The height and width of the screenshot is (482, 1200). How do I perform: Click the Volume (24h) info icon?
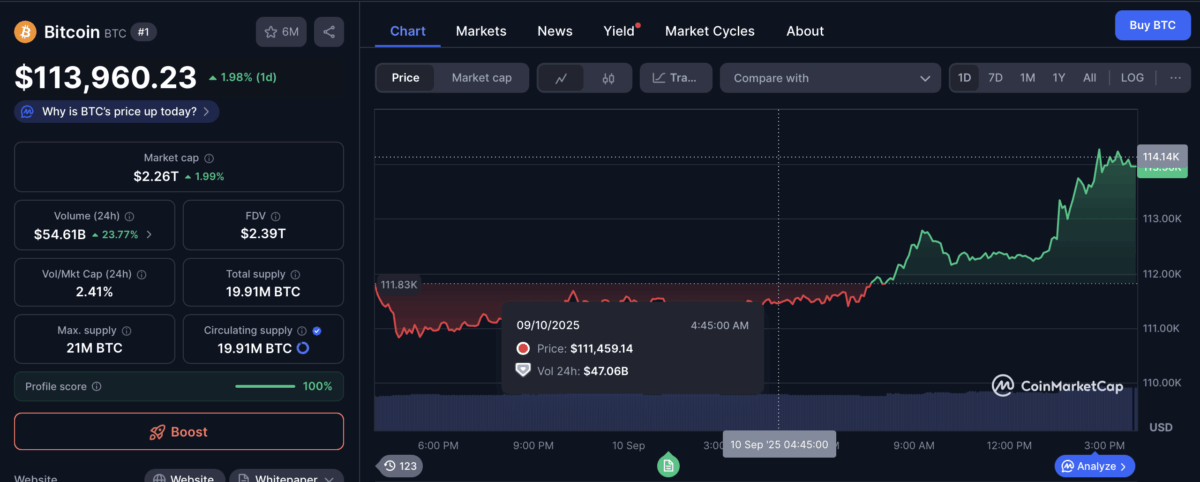(131, 216)
